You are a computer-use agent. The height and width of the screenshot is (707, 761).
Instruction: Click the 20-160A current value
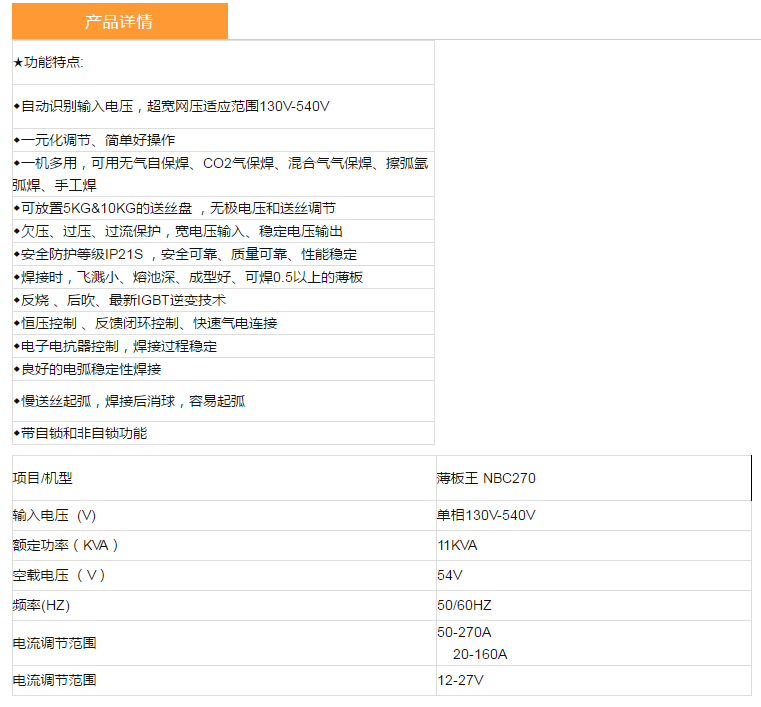point(480,655)
